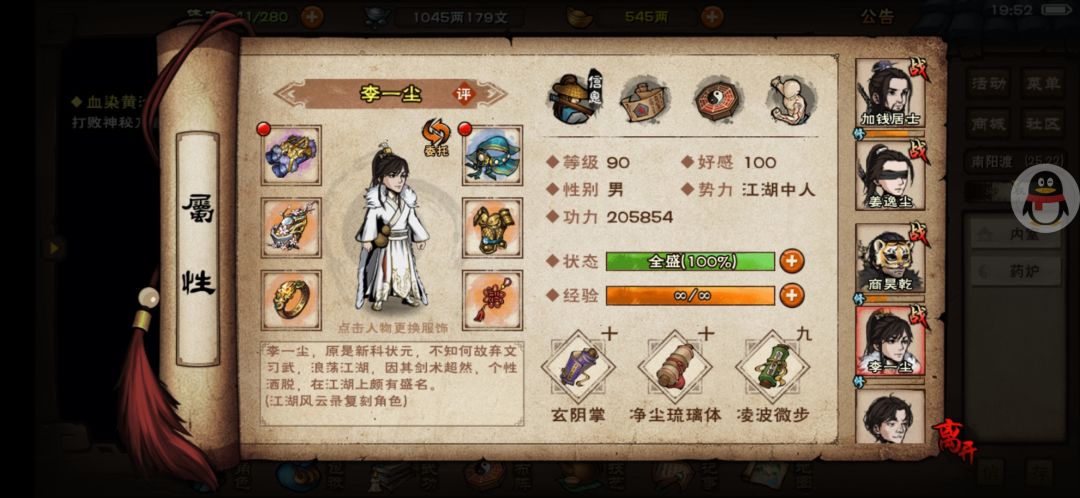Open the 信息 straw-hat info tab

[x=574, y=98]
